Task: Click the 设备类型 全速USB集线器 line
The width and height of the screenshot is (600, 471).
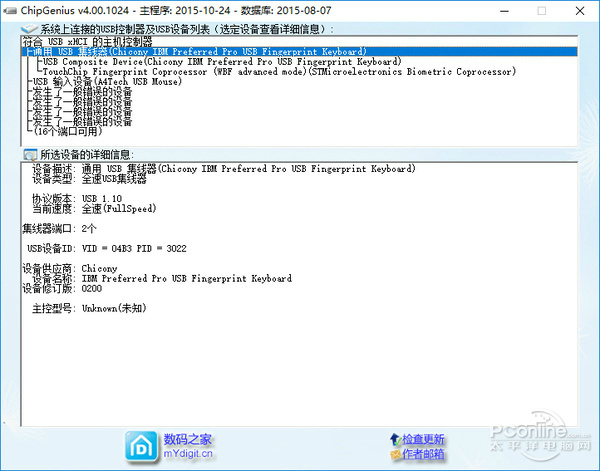Action: click(x=89, y=179)
